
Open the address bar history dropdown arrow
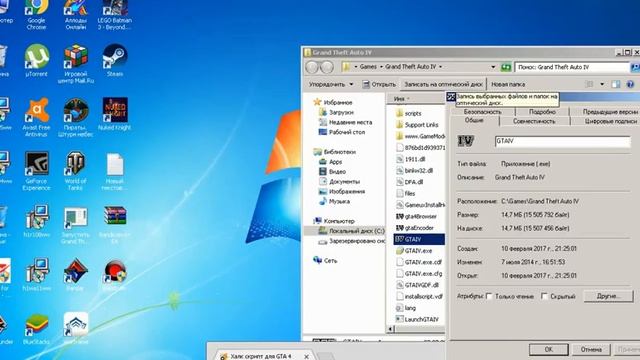(493, 67)
